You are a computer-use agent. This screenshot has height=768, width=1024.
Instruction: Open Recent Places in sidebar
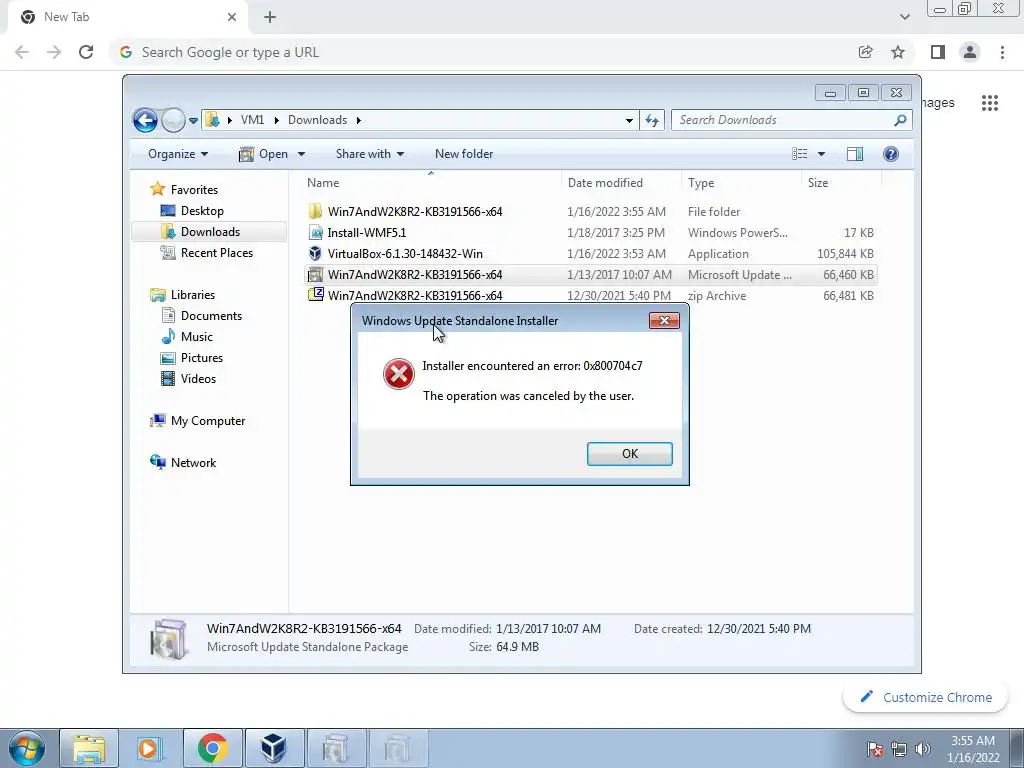[x=216, y=253]
